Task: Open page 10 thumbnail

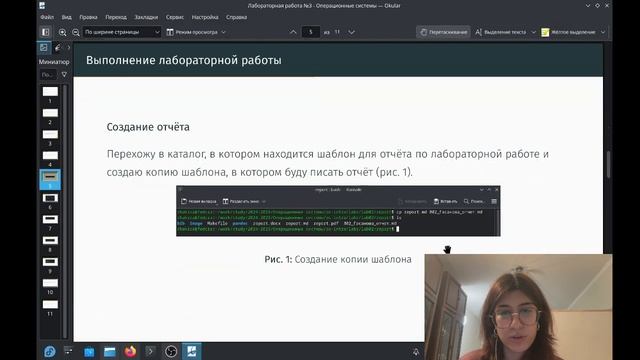Action: [50, 283]
